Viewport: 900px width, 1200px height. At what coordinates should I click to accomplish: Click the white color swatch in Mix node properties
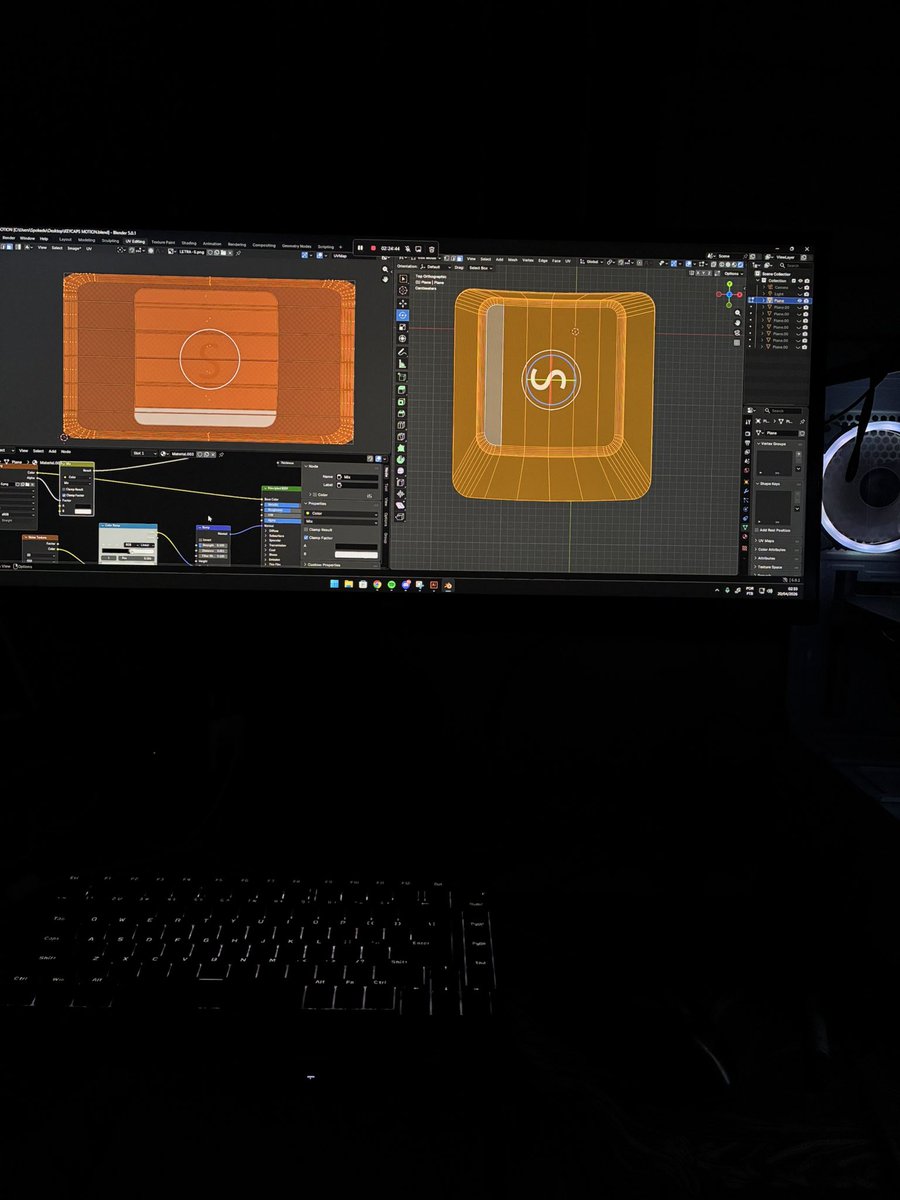356,555
